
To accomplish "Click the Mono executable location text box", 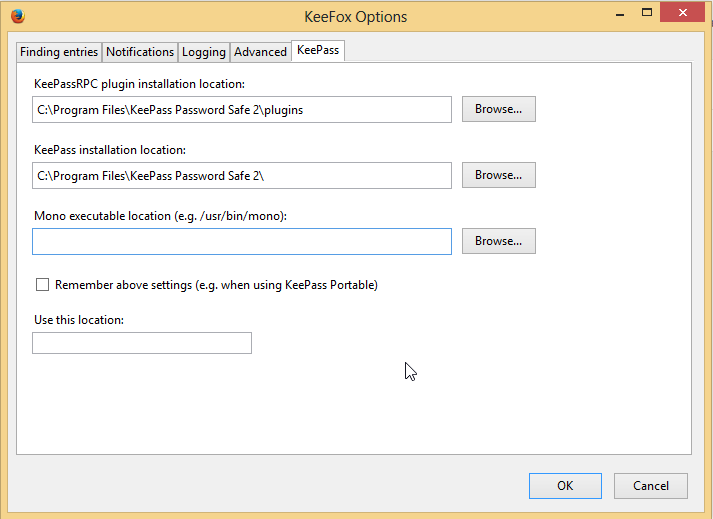I will [x=241, y=242].
